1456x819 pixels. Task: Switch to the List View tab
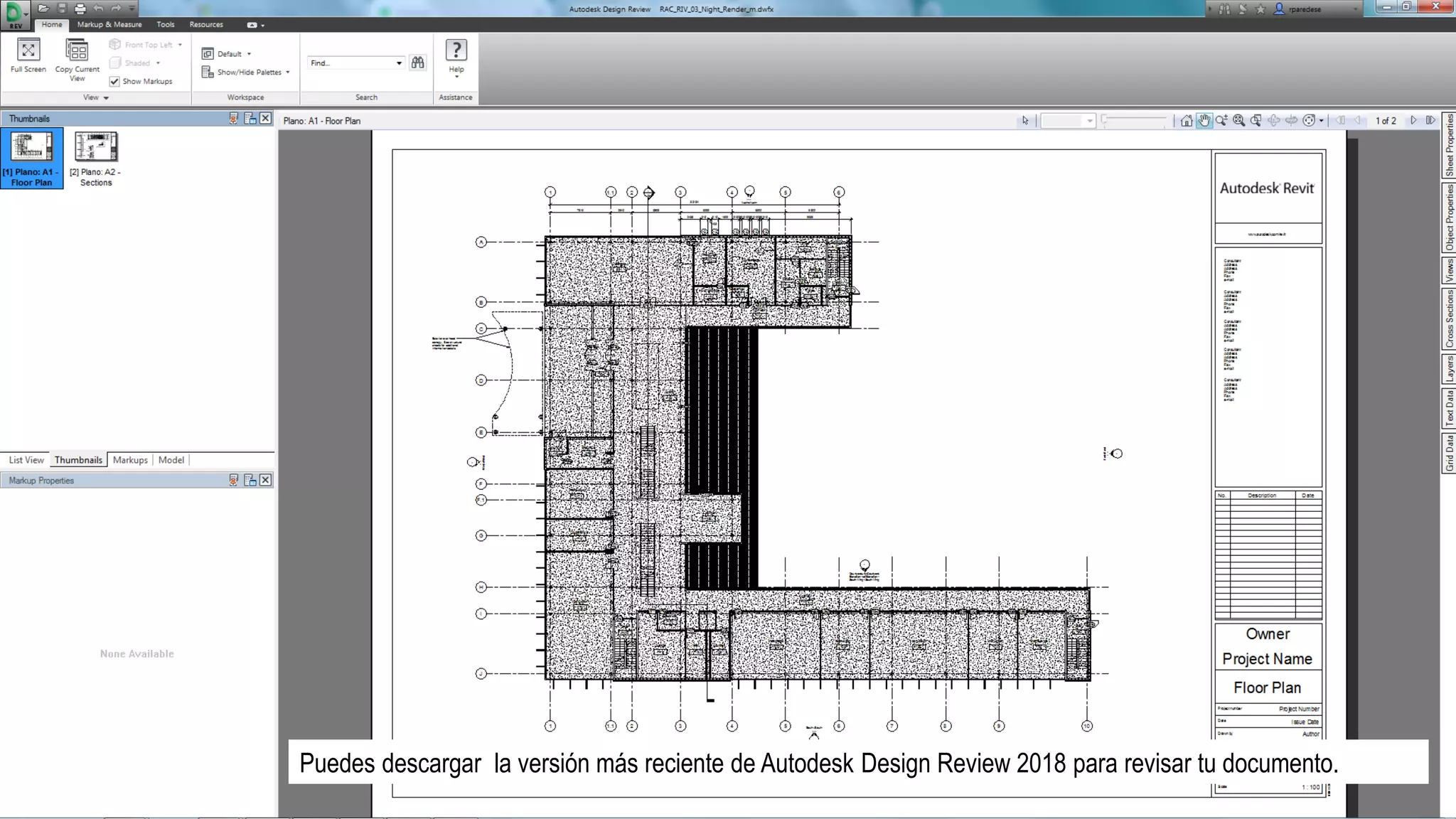26,460
